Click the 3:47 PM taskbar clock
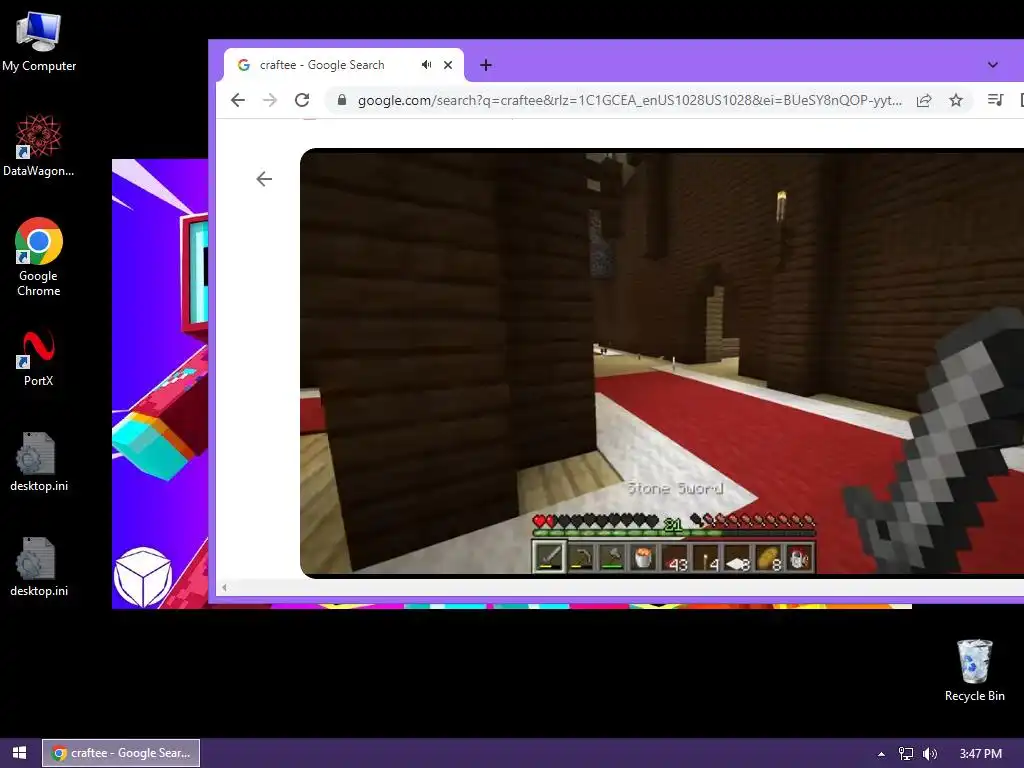The height and width of the screenshot is (768, 1024). pos(980,754)
